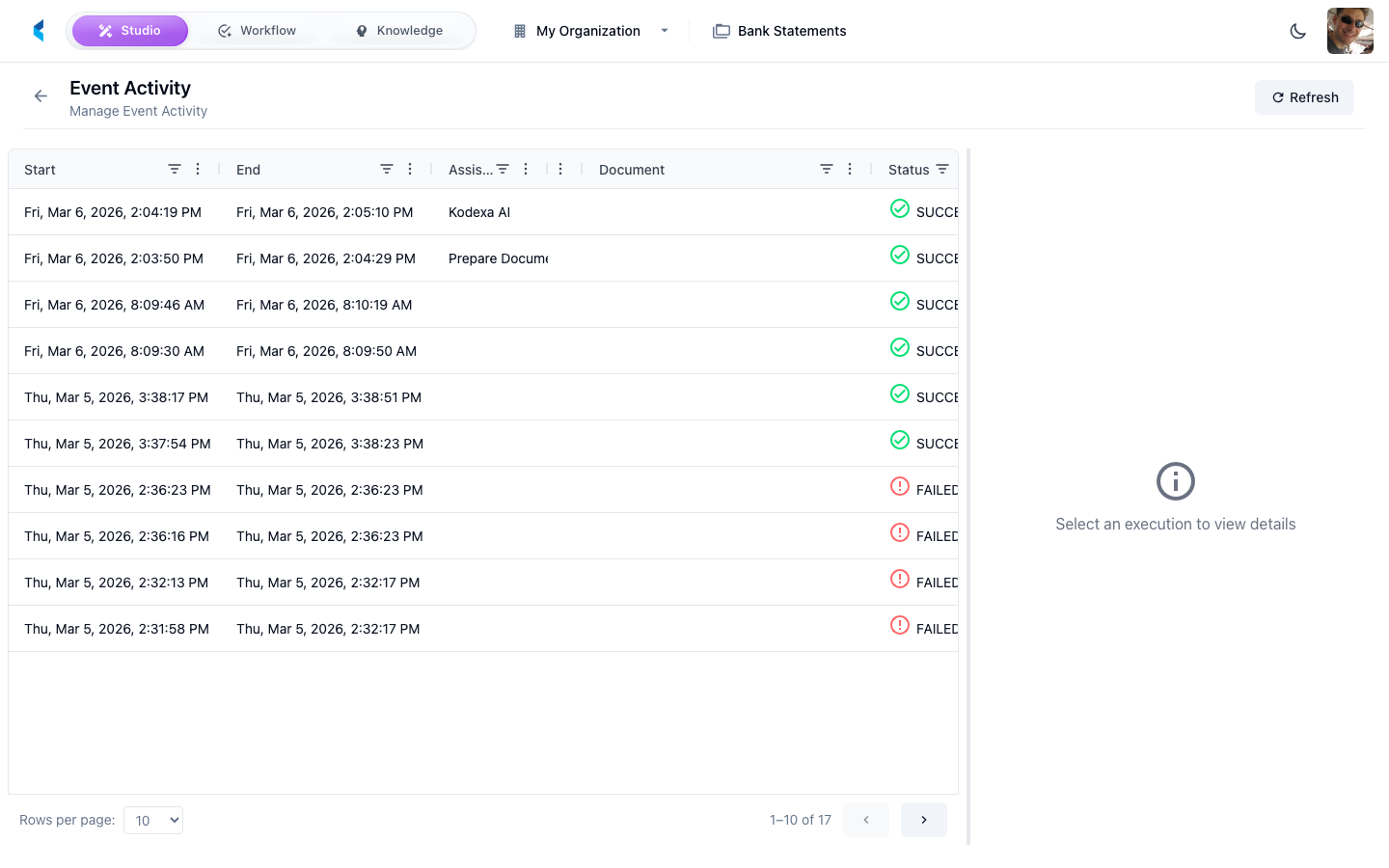Click the filter icon on Document column
The image size is (1389, 868).
(x=826, y=169)
